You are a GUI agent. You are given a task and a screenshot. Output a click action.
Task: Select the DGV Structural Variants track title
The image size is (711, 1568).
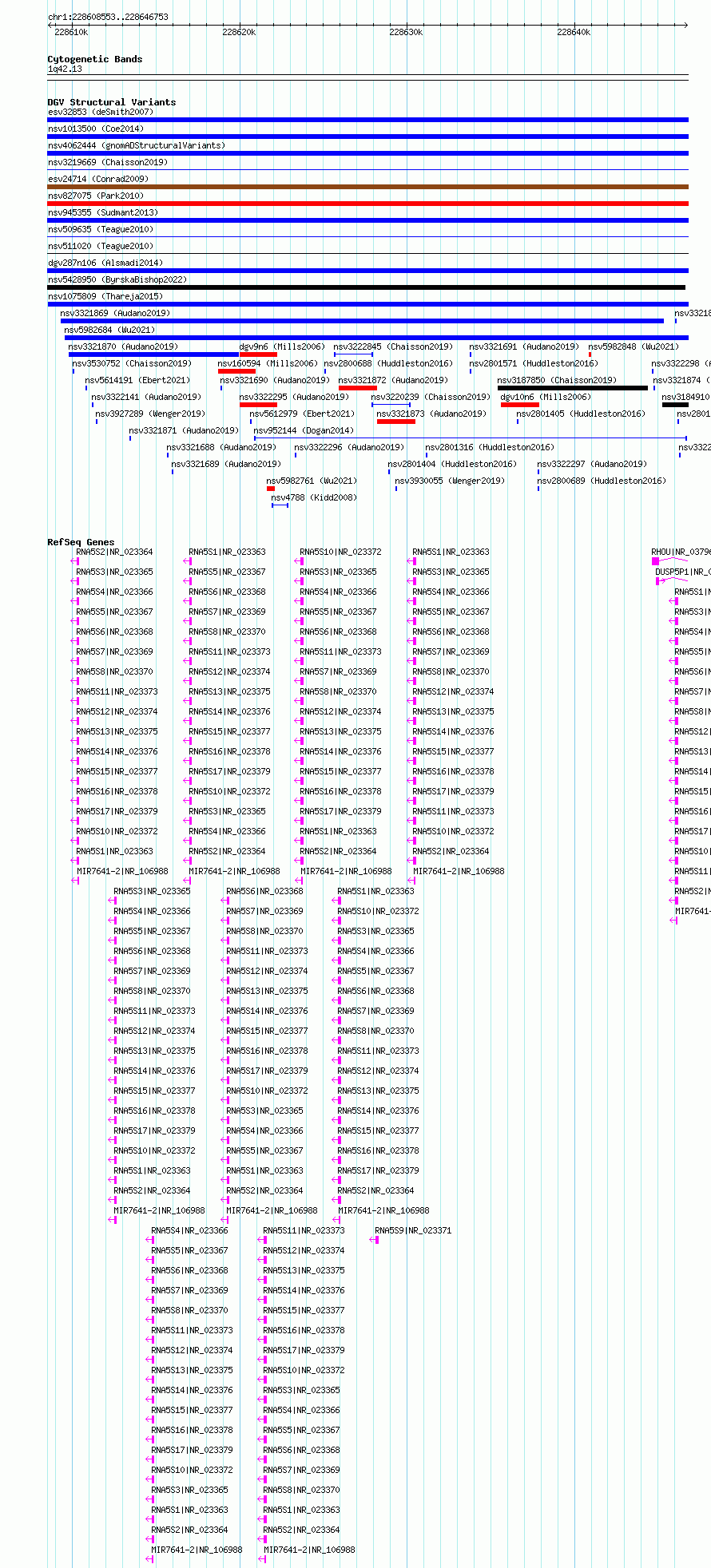click(112, 102)
